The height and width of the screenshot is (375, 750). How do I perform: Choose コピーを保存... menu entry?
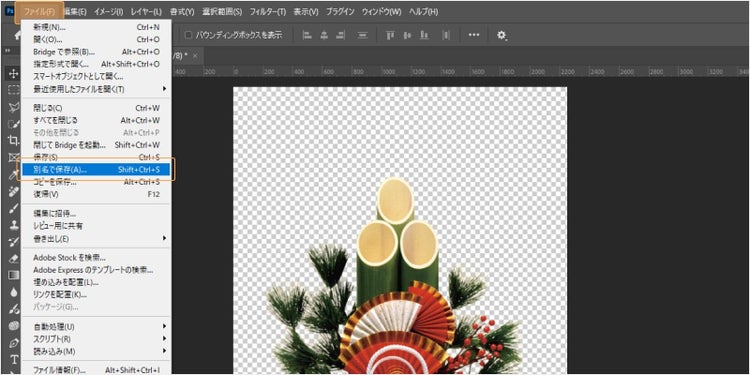pyautogui.click(x=96, y=182)
